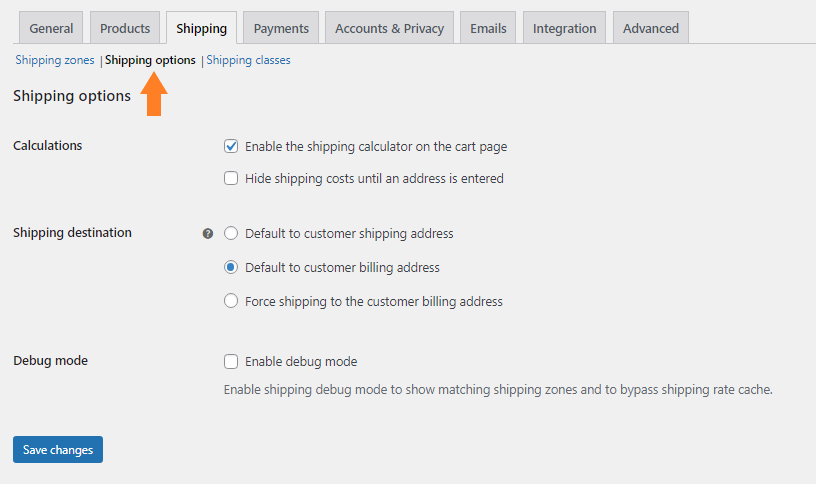Enable debug mode checkbox

point(231,361)
